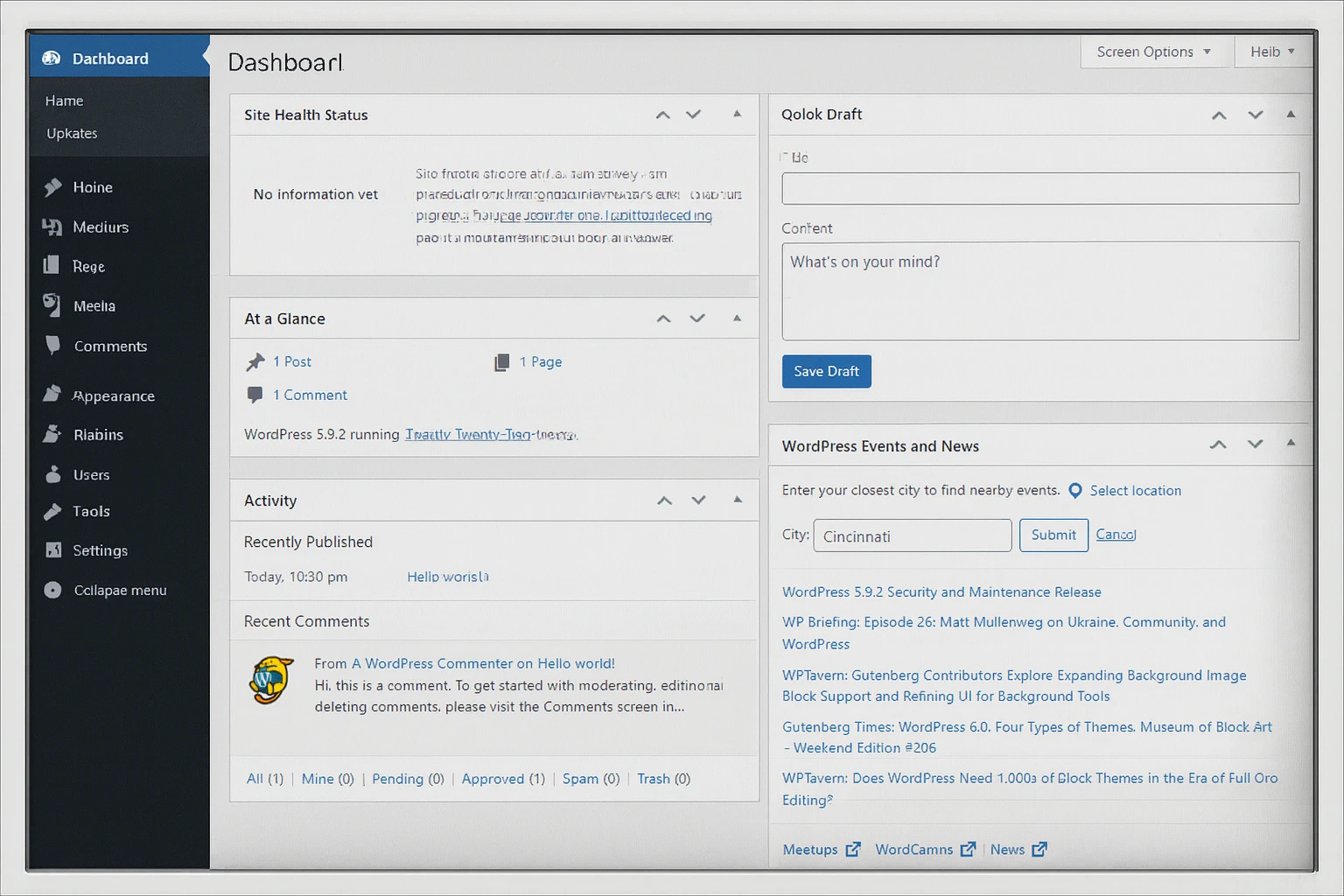This screenshot has width=1344, height=896.
Task: Click the Save Draft button
Action: [x=826, y=371]
